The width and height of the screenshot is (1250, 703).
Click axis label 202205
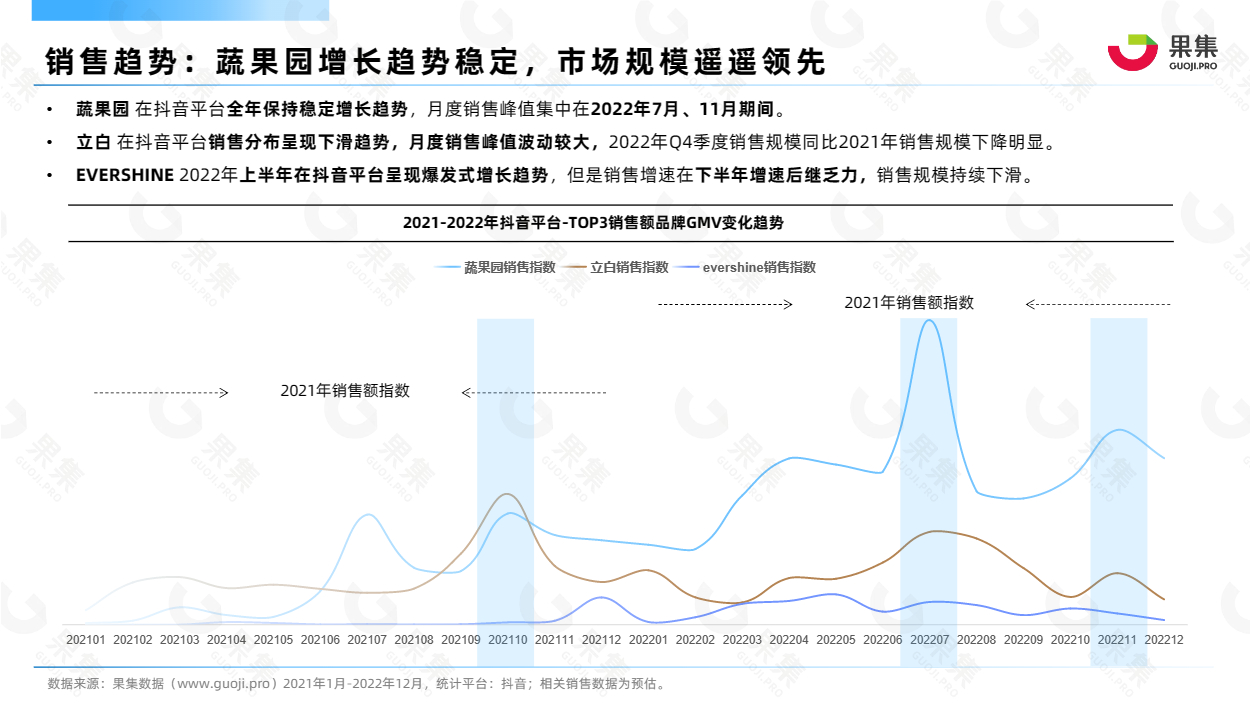(836, 639)
